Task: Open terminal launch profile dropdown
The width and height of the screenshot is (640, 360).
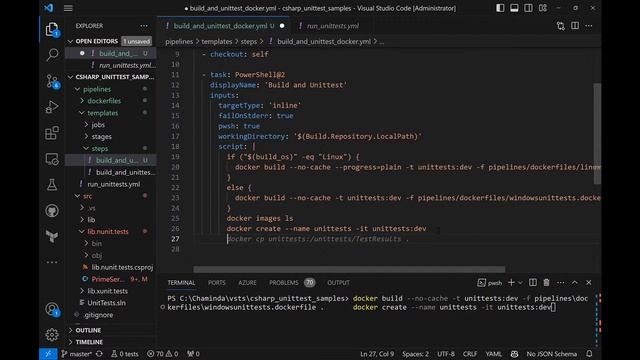Action: click(x=520, y=282)
